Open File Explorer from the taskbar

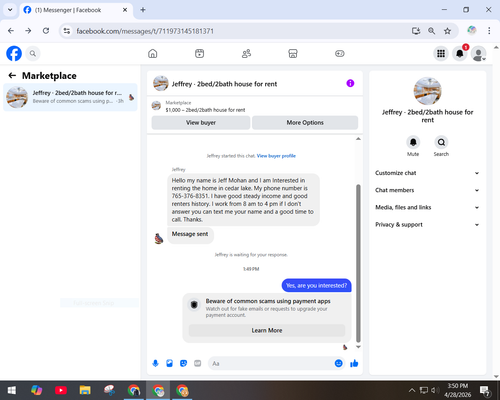(85, 390)
